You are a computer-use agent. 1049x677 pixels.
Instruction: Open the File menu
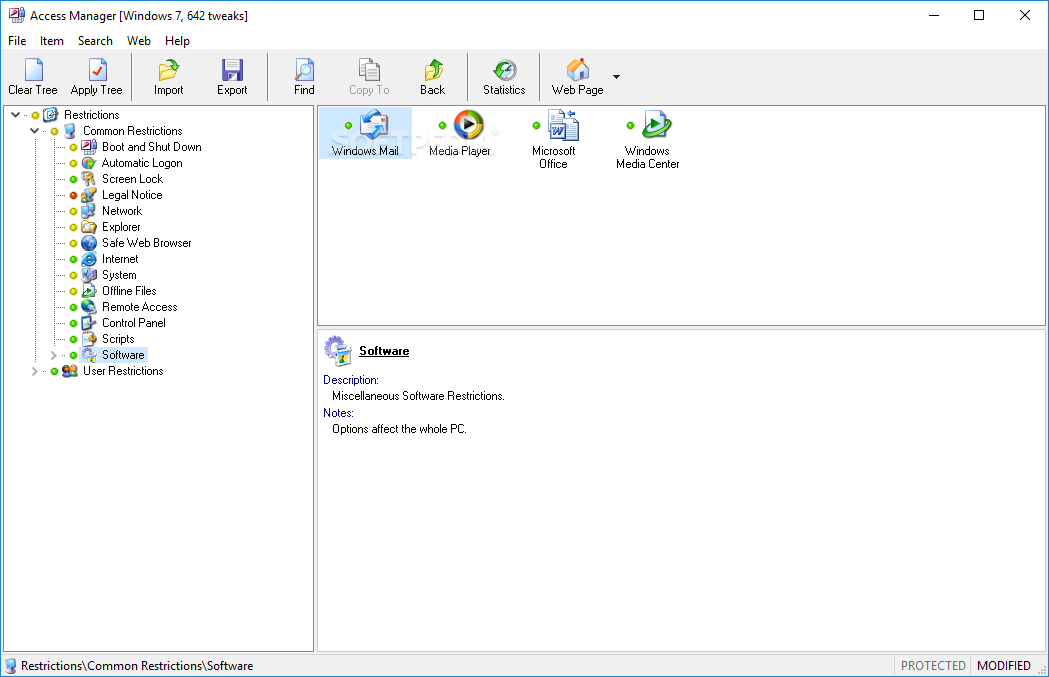[x=17, y=41]
